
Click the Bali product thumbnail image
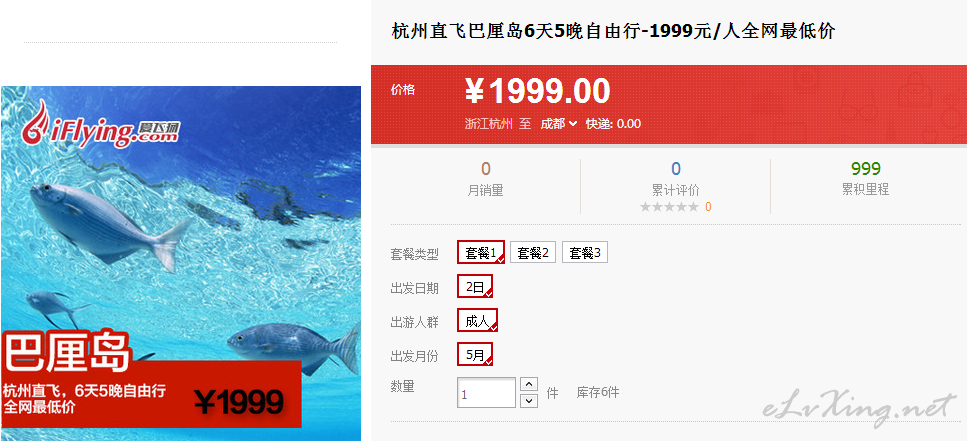coord(181,263)
